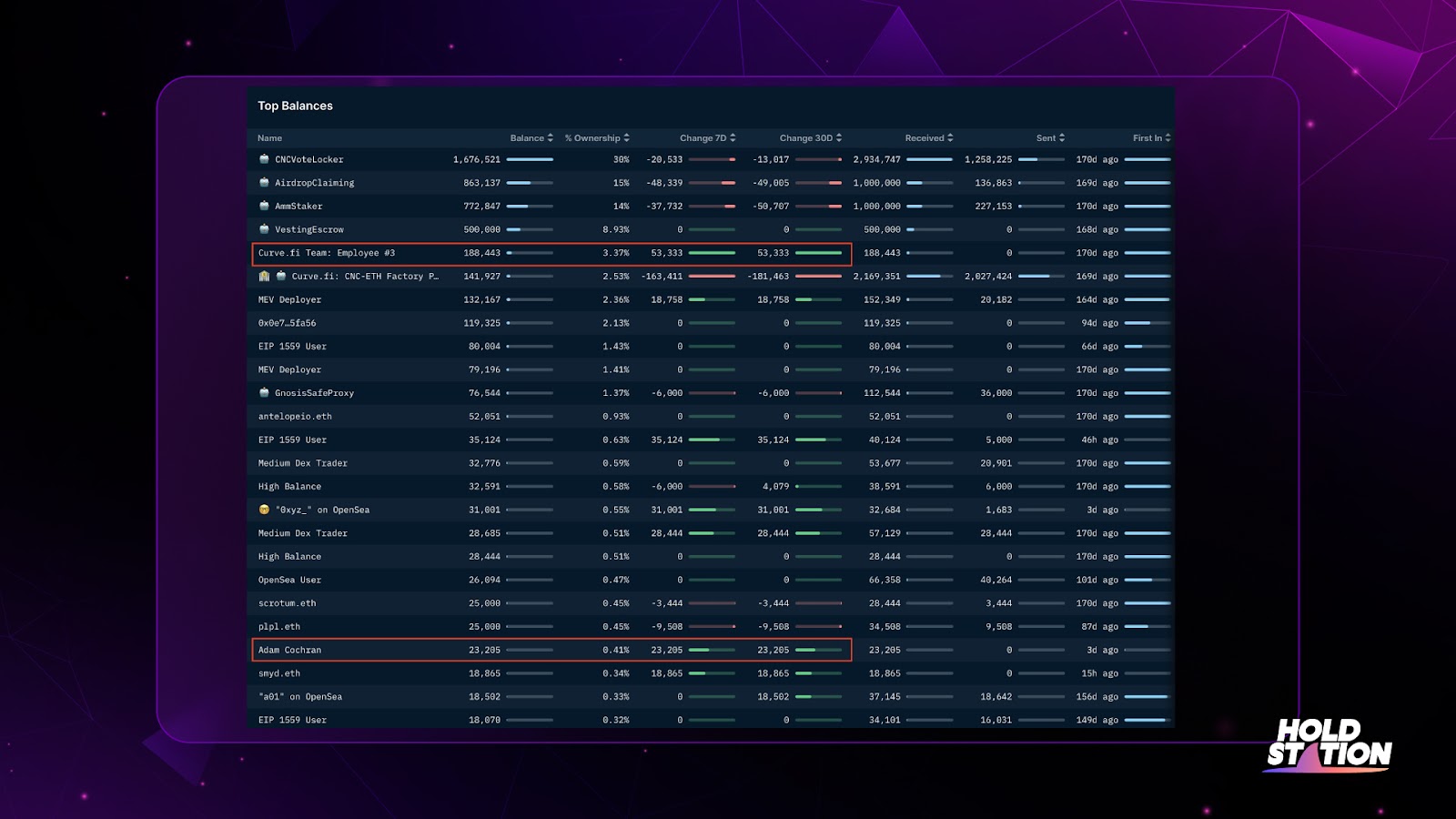1456x819 pixels.
Task: Click the Change 7D bar for Curve.fi Team: Employee #3
Action: 712,253
